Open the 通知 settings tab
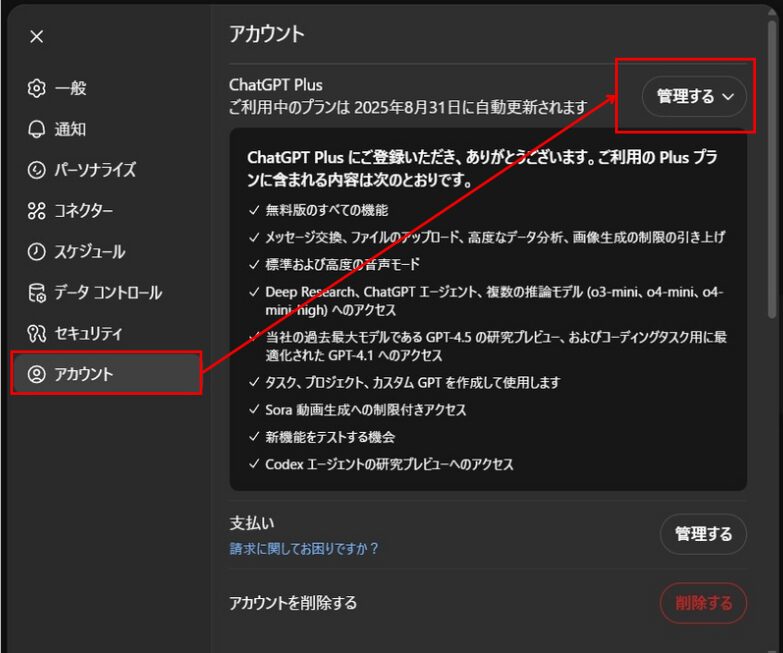783x653 pixels. point(106,129)
